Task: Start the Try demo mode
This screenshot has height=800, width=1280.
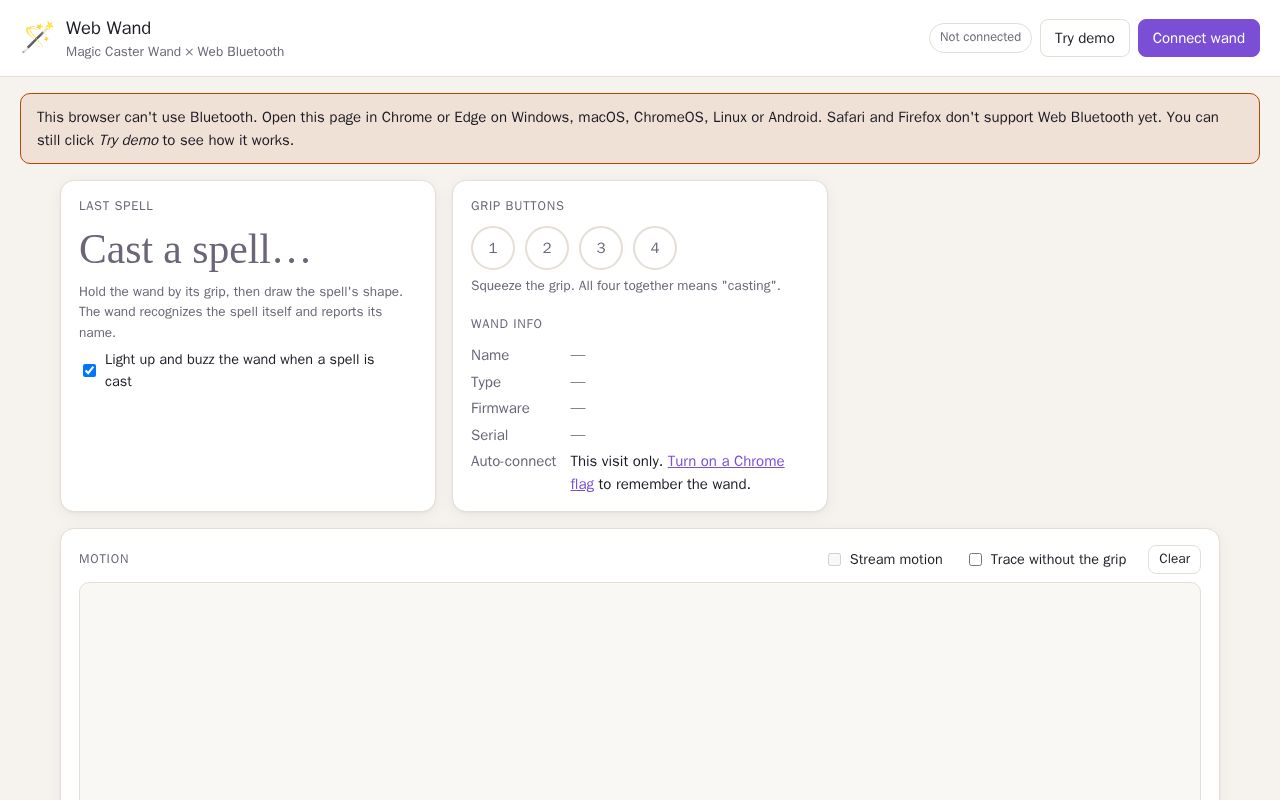Action: pyautogui.click(x=1084, y=38)
